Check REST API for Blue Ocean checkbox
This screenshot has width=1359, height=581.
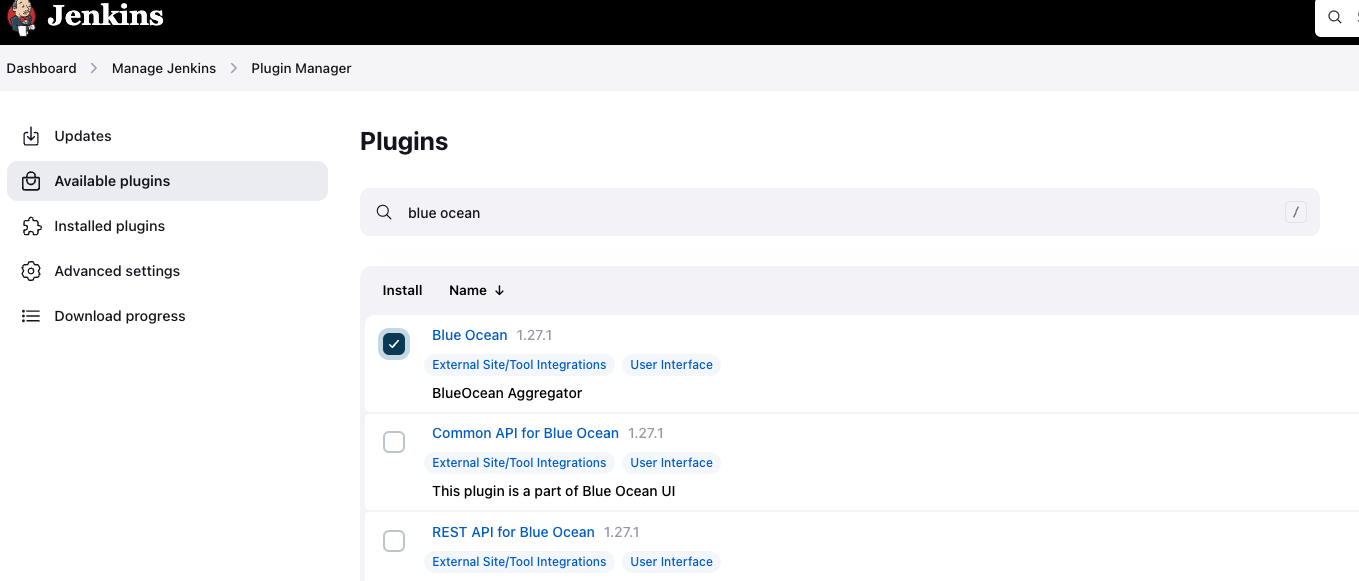(394, 541)
